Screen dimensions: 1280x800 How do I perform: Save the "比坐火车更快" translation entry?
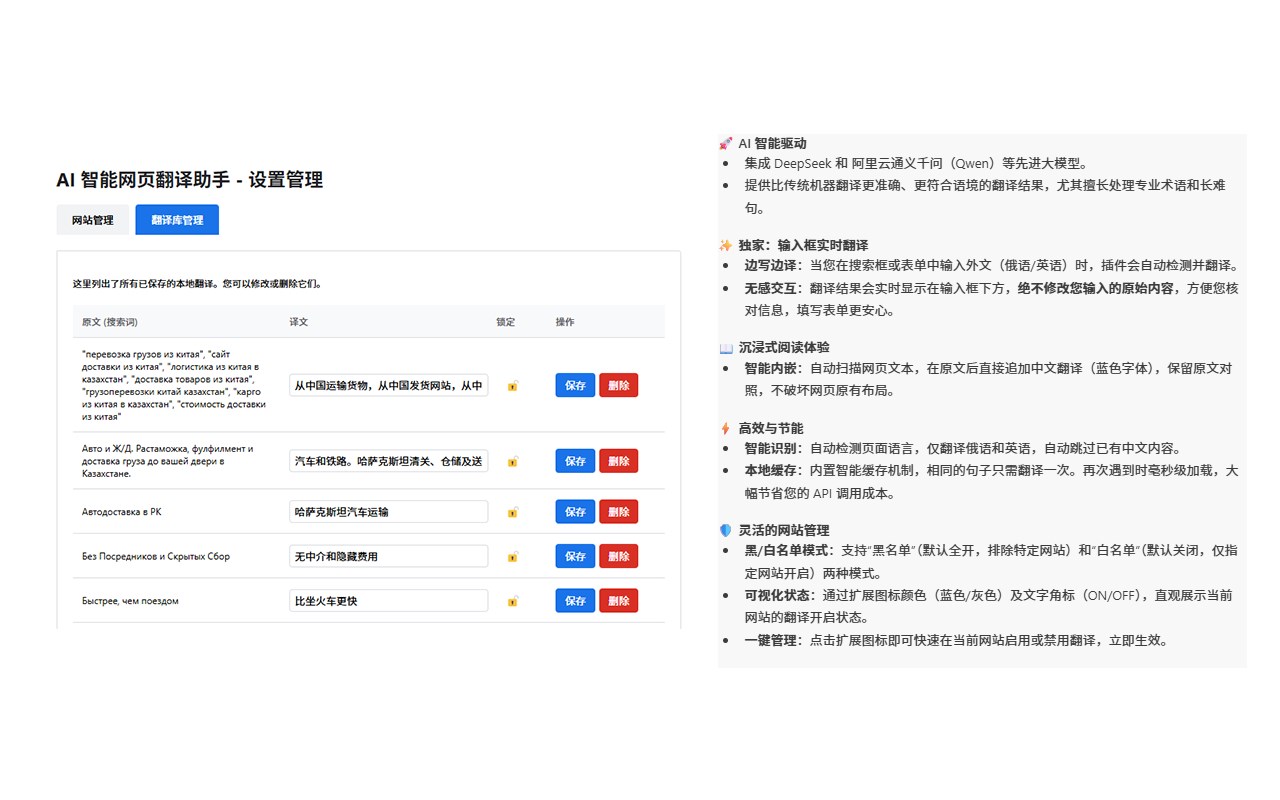click(x=574, y=600)
